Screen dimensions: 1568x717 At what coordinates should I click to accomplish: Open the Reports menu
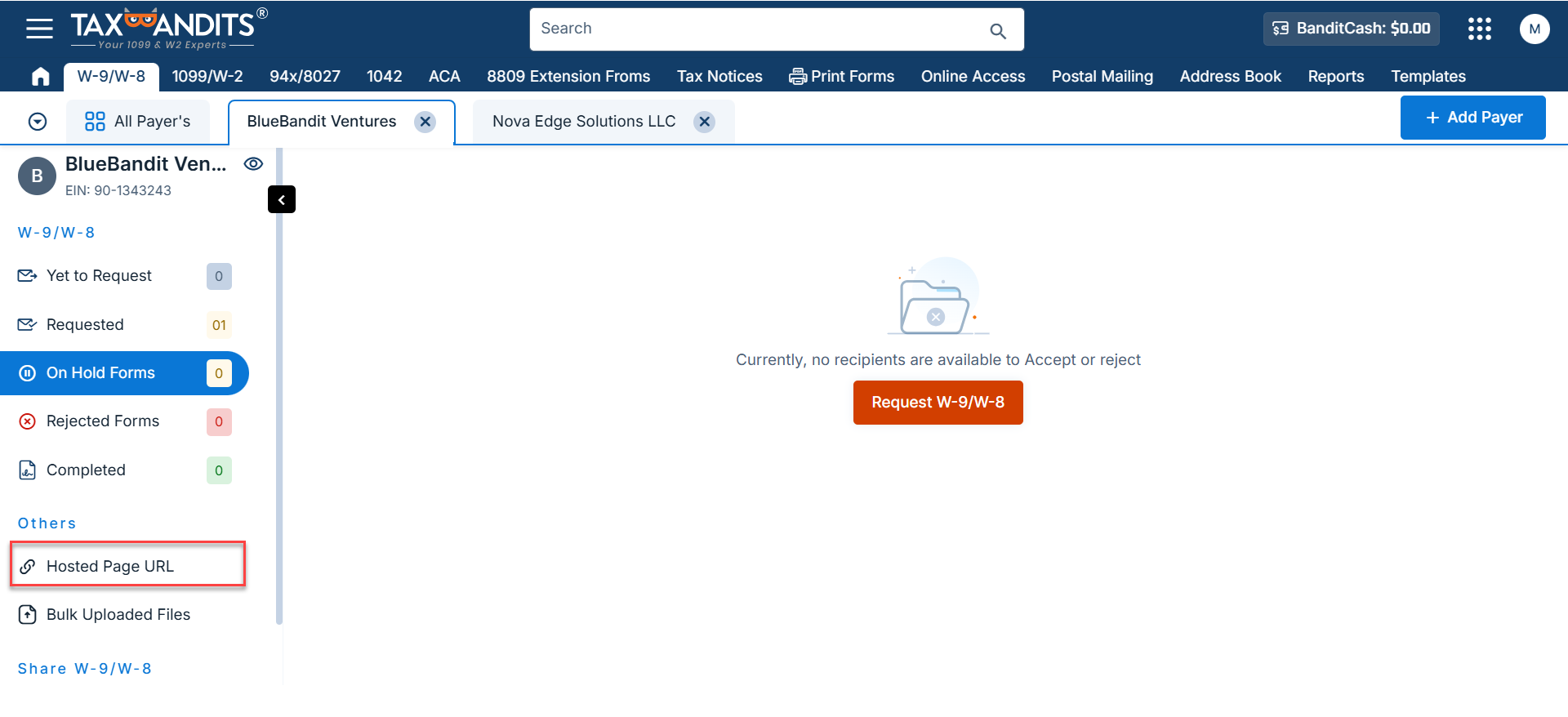pos(1335,77)
